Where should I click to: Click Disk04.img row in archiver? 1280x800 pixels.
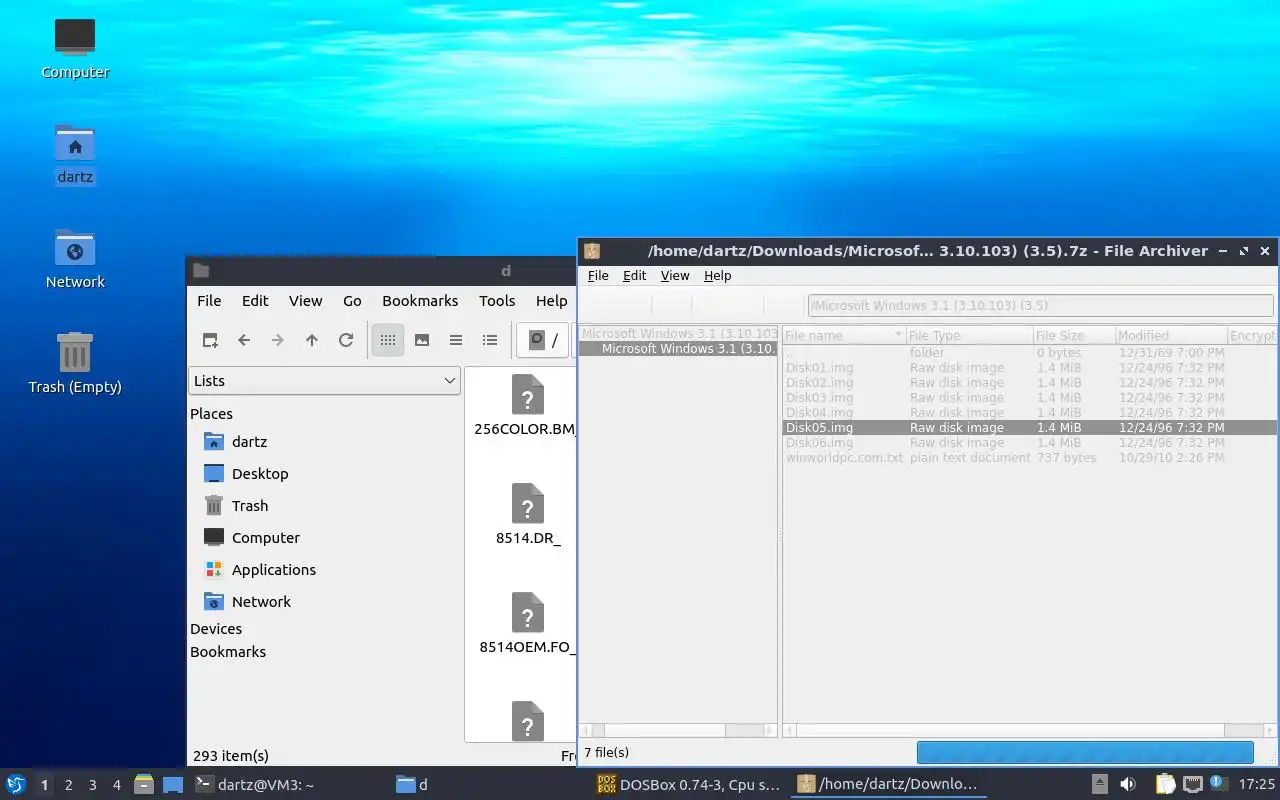point(1030,413)
